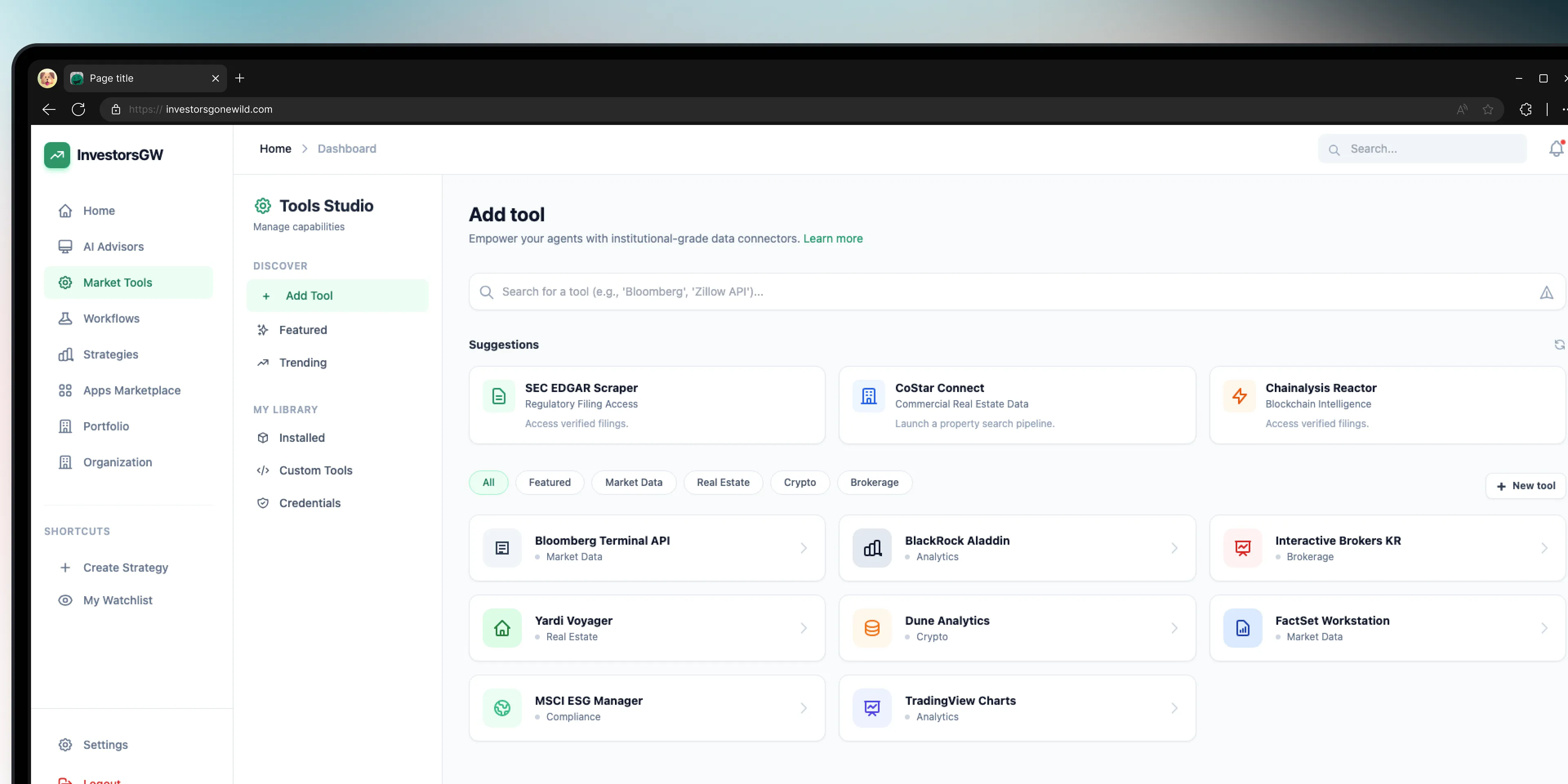Select the Real Estate filter chip

click(722, 482)
